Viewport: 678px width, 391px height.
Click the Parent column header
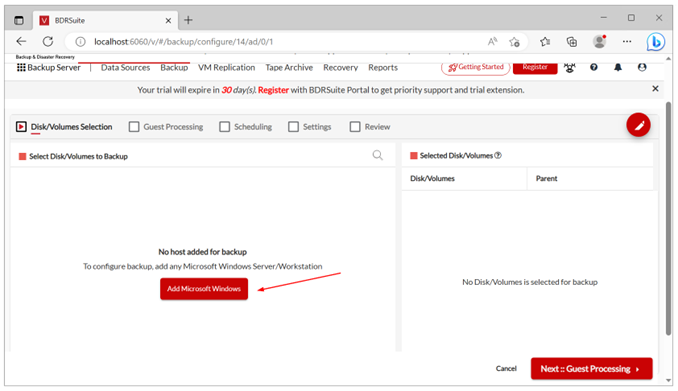click(x=547, y=179)
